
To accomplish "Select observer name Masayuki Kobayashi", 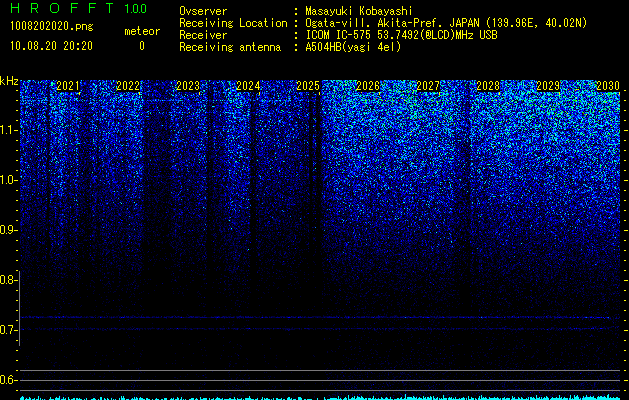I will (x=359, y=11).
